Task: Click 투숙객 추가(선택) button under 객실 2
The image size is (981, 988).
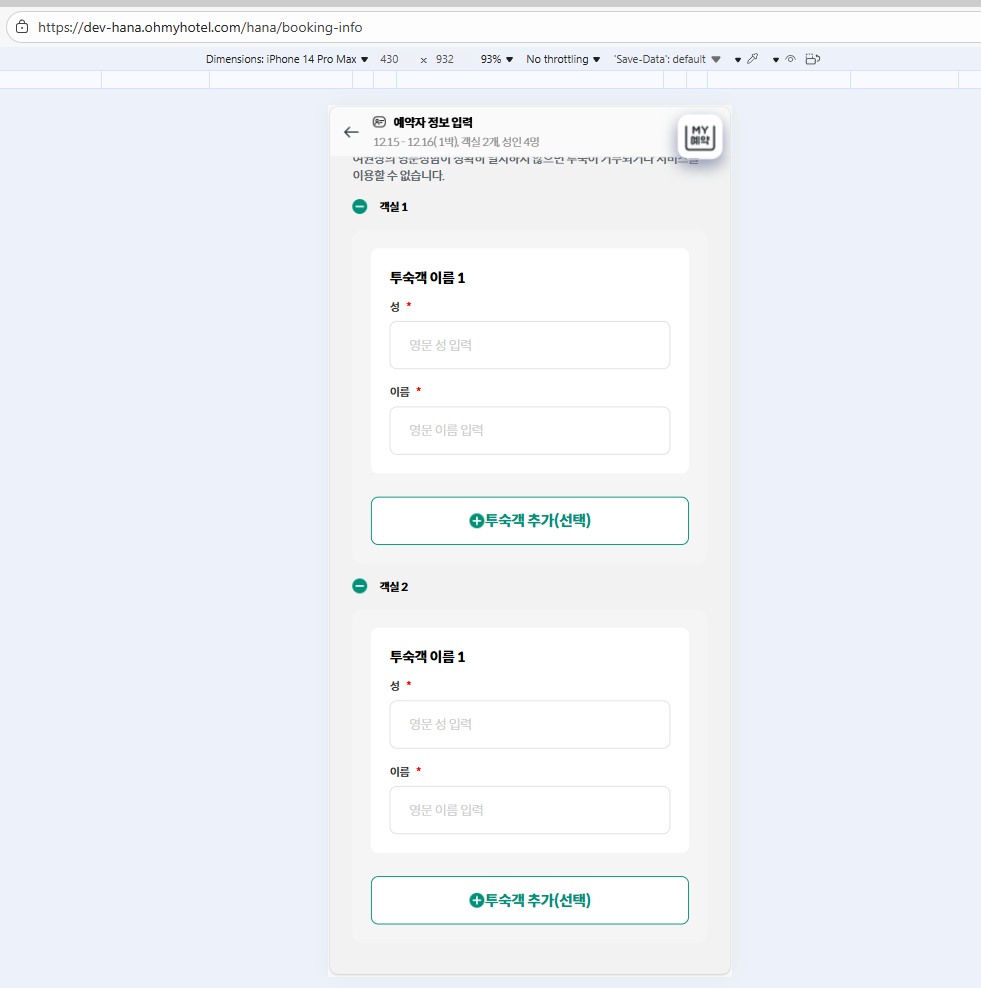Action: (530, 900)
